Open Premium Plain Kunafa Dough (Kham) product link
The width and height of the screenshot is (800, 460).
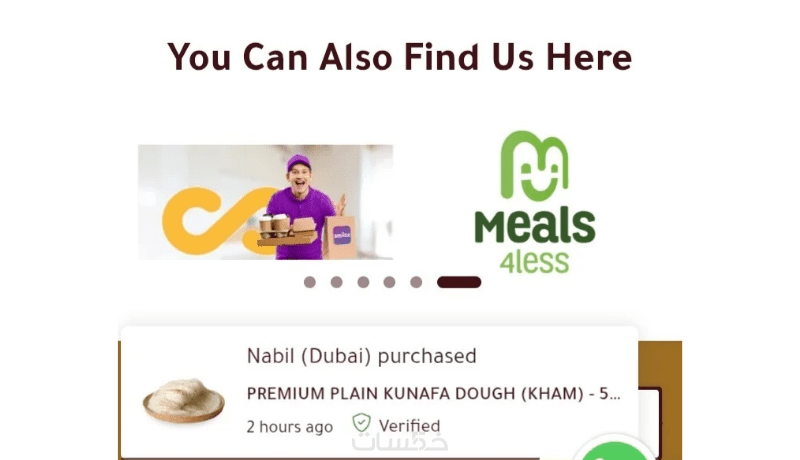tap(434, 394)
